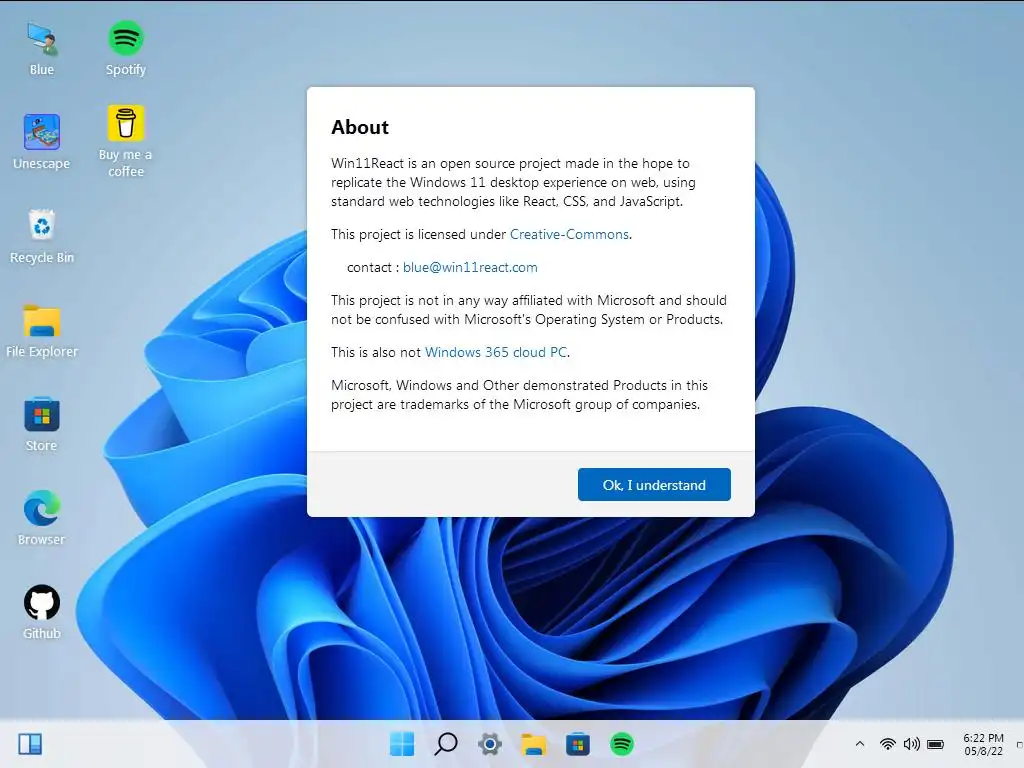Open taskbar search magnifier

[446, 744]
